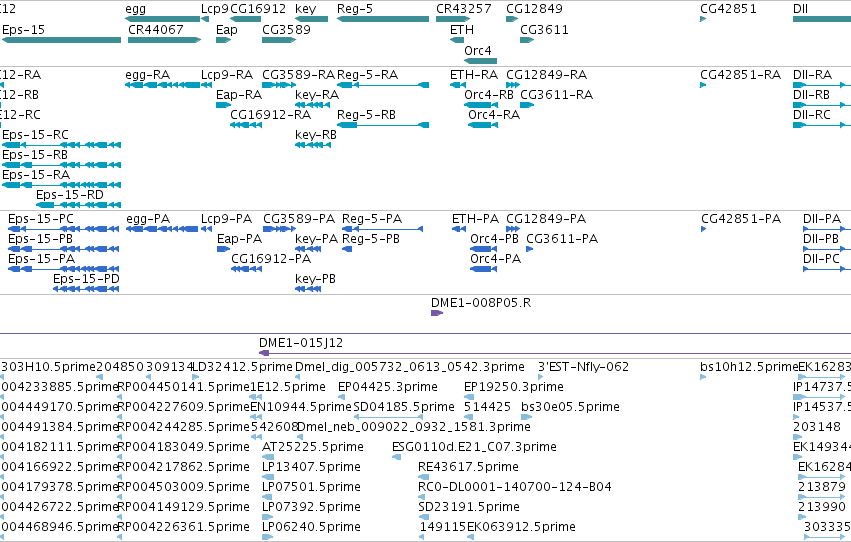The image size is (851, 542).
Task: Select the ETH gene label
Action: [462, 29]
